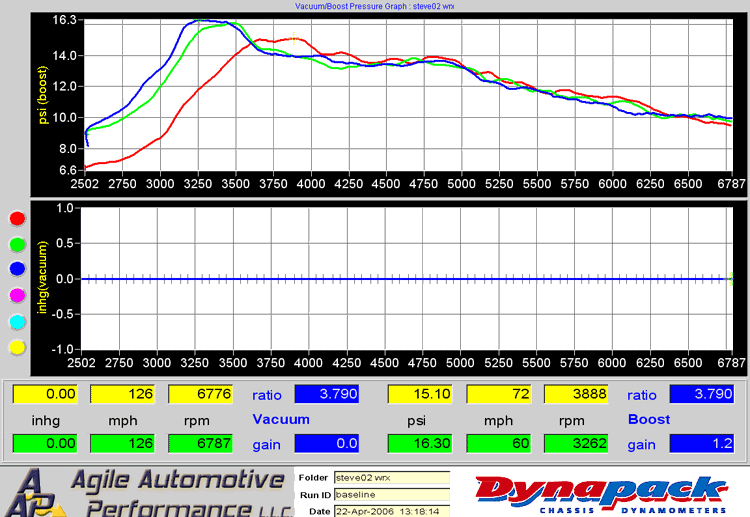Click the Agile Automotive Performance logo
This screenshot has height=517, width=750.
pyautogui.click(x=149, y=492)
